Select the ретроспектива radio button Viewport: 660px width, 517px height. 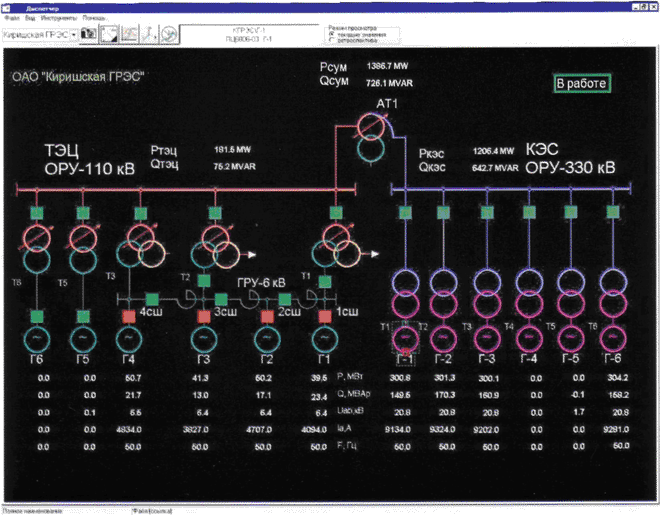[x=331, y=41]
